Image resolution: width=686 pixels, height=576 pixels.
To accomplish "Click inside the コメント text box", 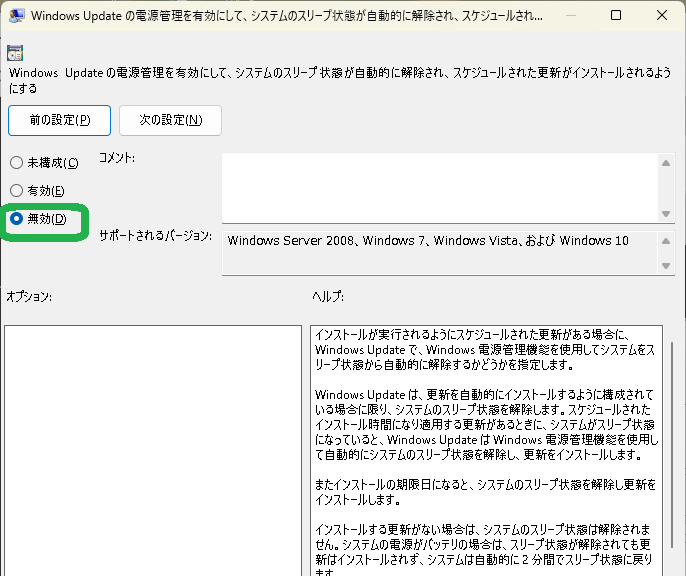I will pos(440,187).
